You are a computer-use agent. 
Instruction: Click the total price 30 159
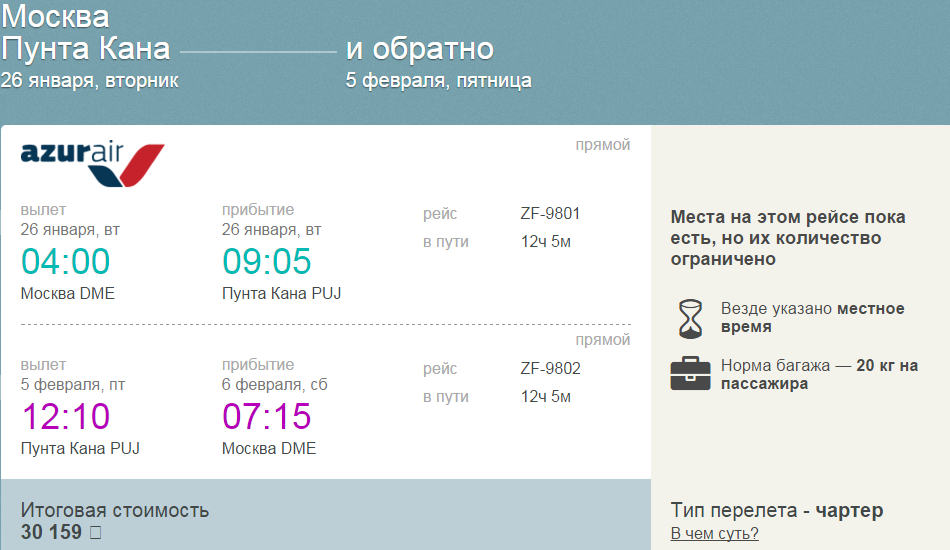point(52,532)
